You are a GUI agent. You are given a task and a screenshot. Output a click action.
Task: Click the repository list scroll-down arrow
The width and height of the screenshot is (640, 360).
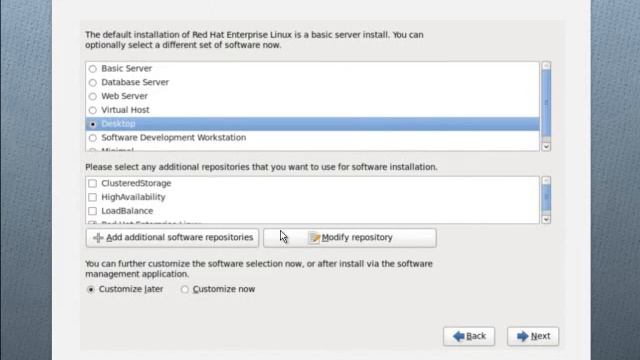(546, 219)
